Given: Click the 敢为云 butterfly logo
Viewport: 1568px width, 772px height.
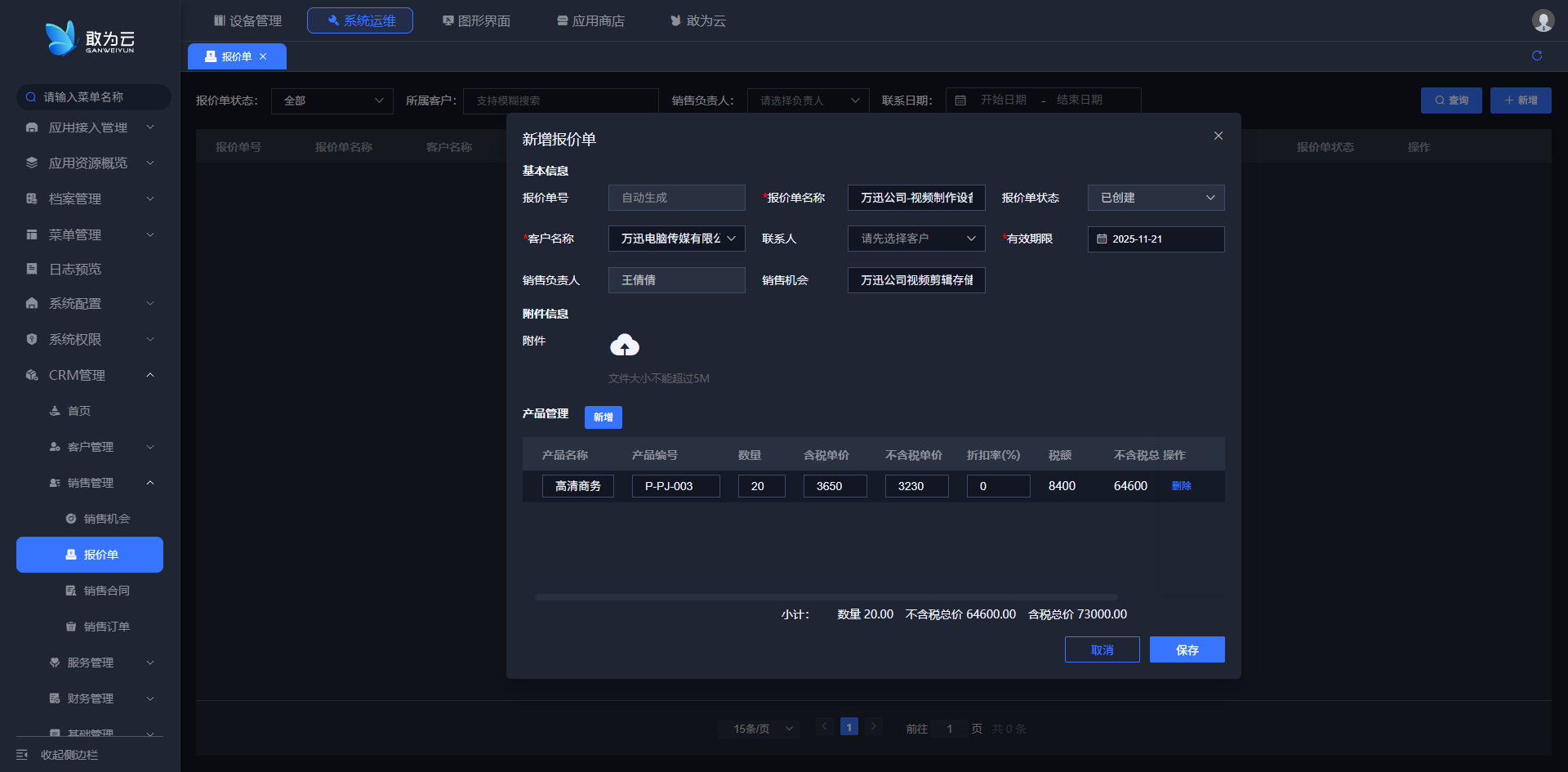Looking at the screenshot, I should coord(61,38).
